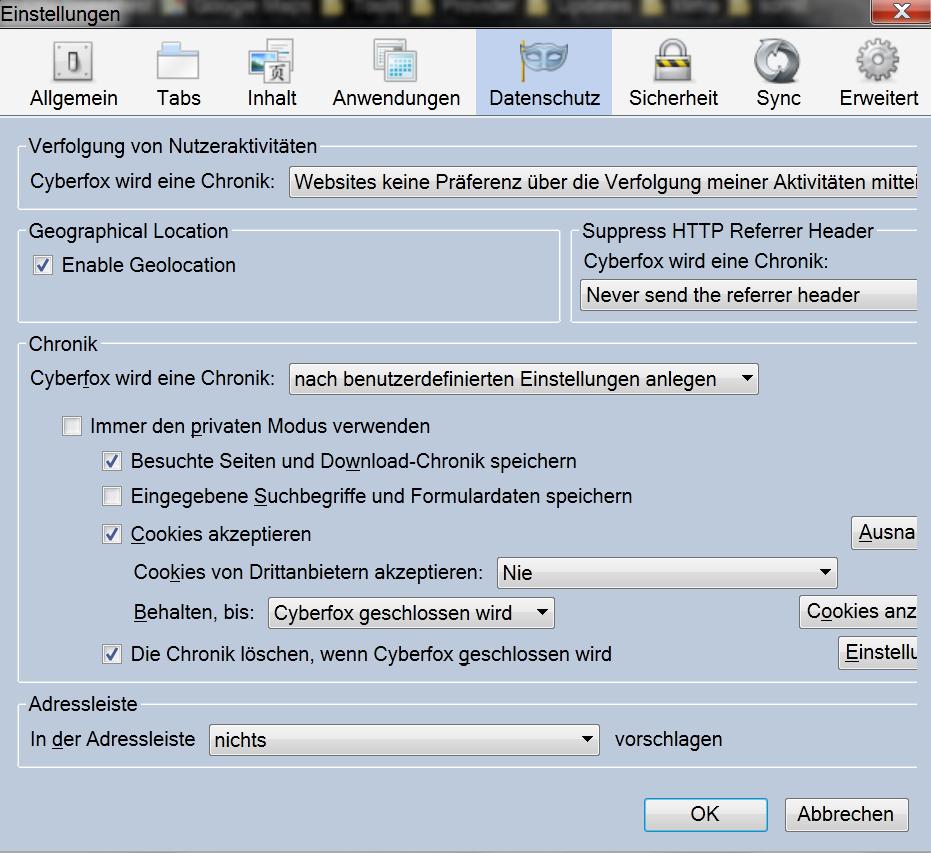Toggle the Enable Geolocation checkbox
This screenshot has width=931, height=853.
pos(43,265)
